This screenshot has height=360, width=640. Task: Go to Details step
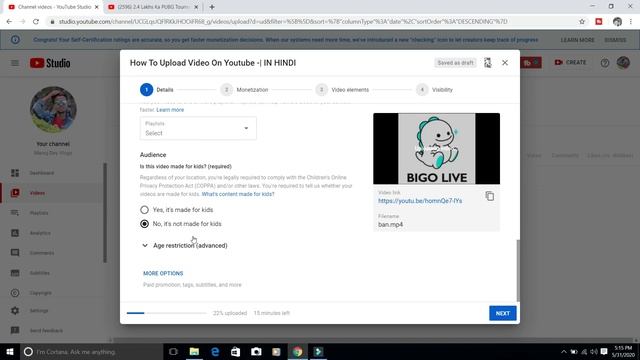157,89
